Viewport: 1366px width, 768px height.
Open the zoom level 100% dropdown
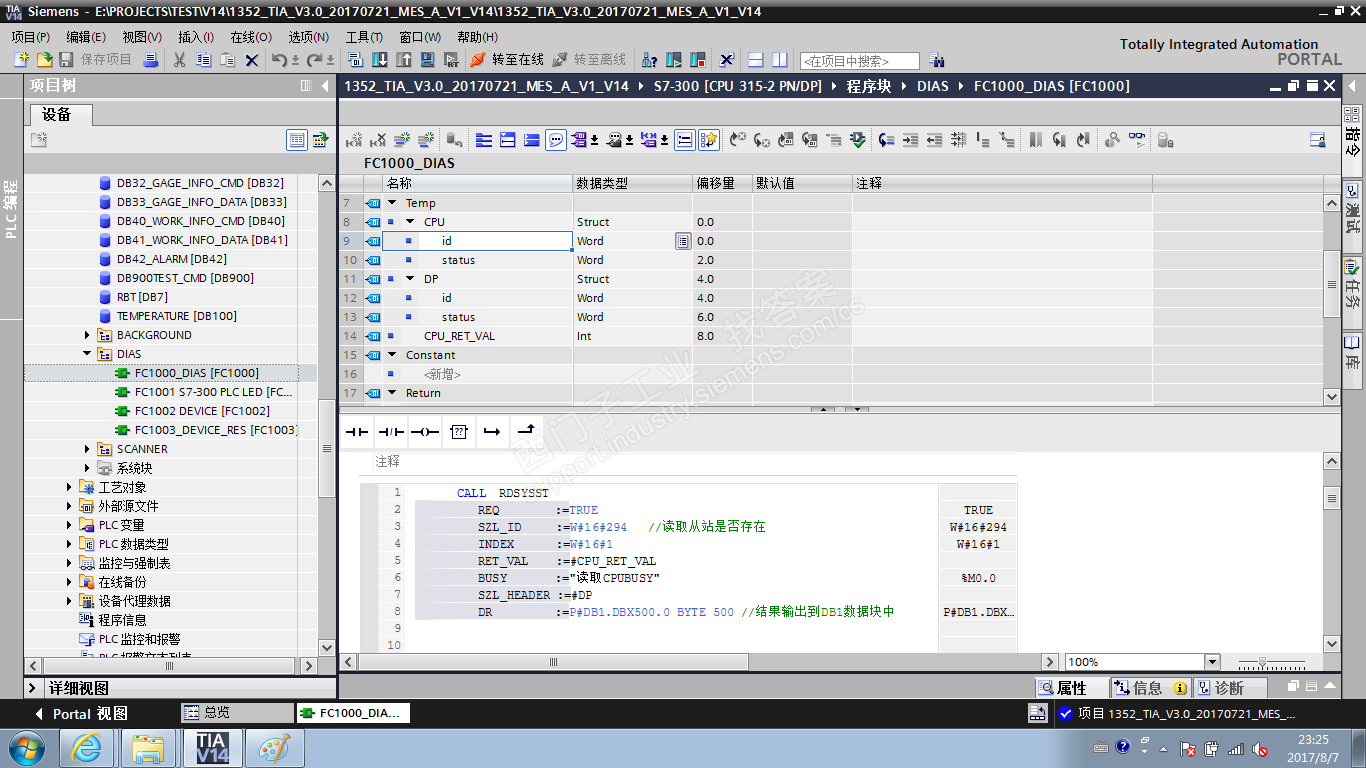coord(1212,662)
